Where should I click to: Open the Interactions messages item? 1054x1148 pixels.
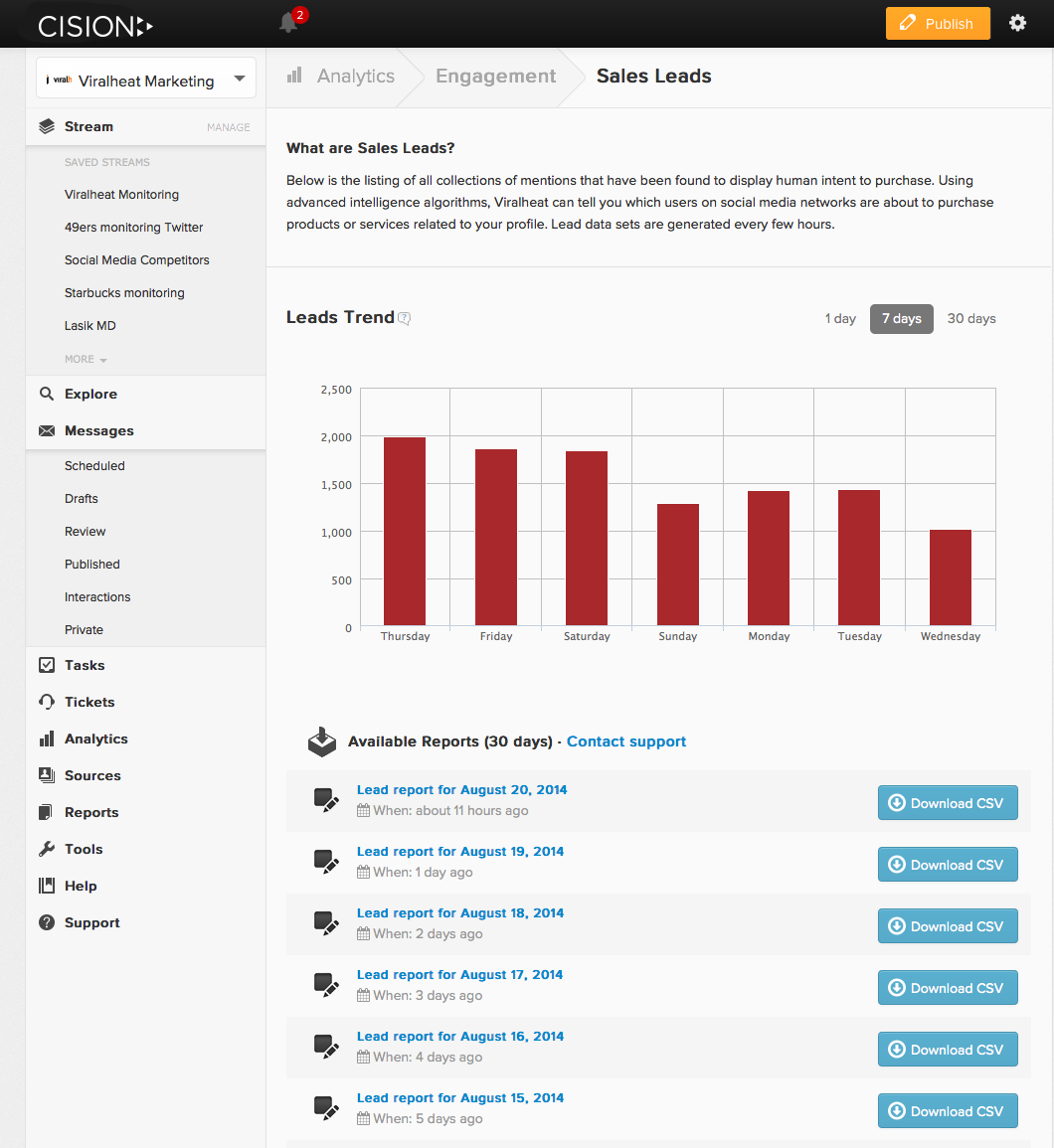(97, 597)
